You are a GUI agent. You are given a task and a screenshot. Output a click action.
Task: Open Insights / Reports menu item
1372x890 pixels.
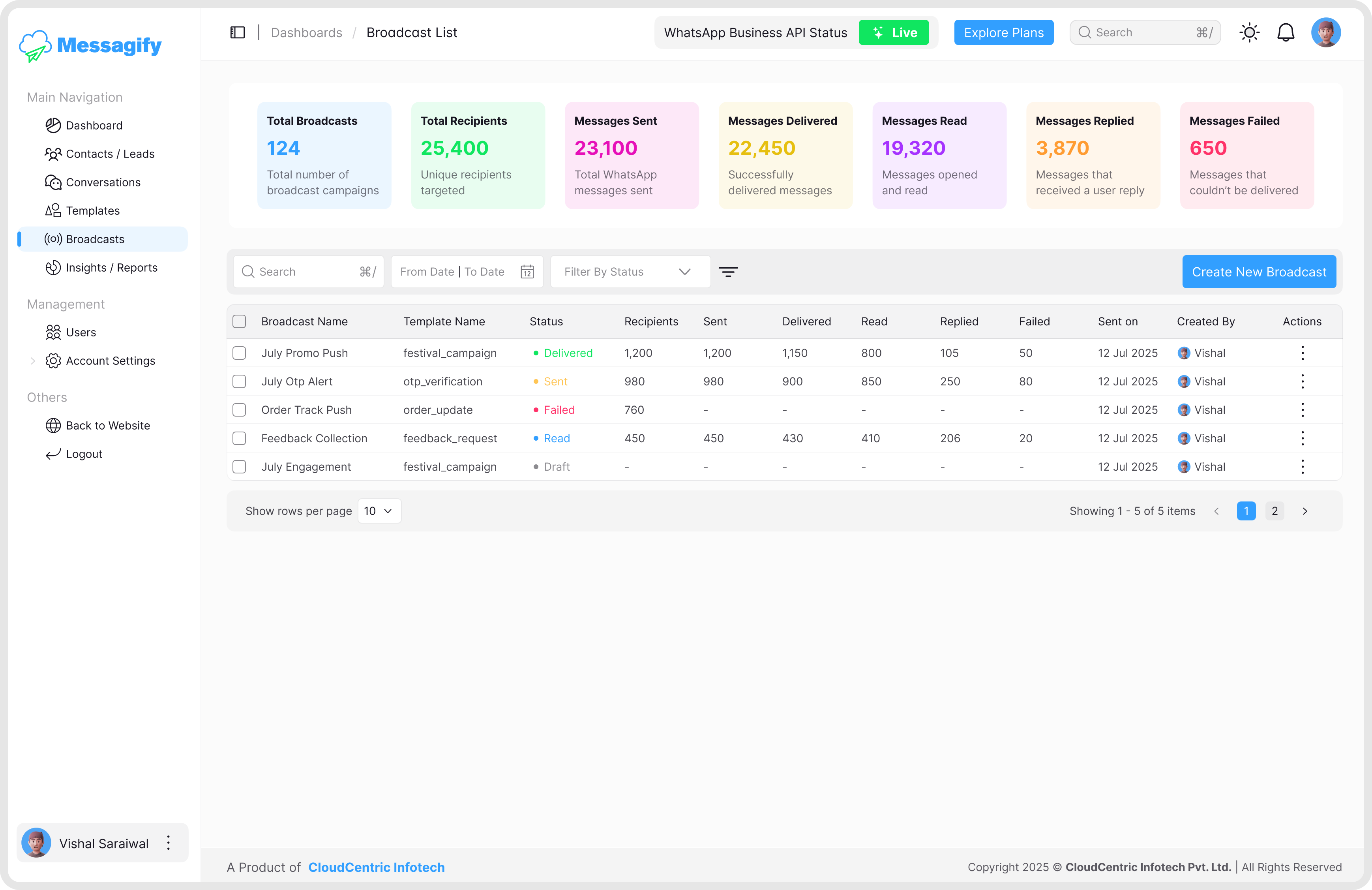click(111, 268)
